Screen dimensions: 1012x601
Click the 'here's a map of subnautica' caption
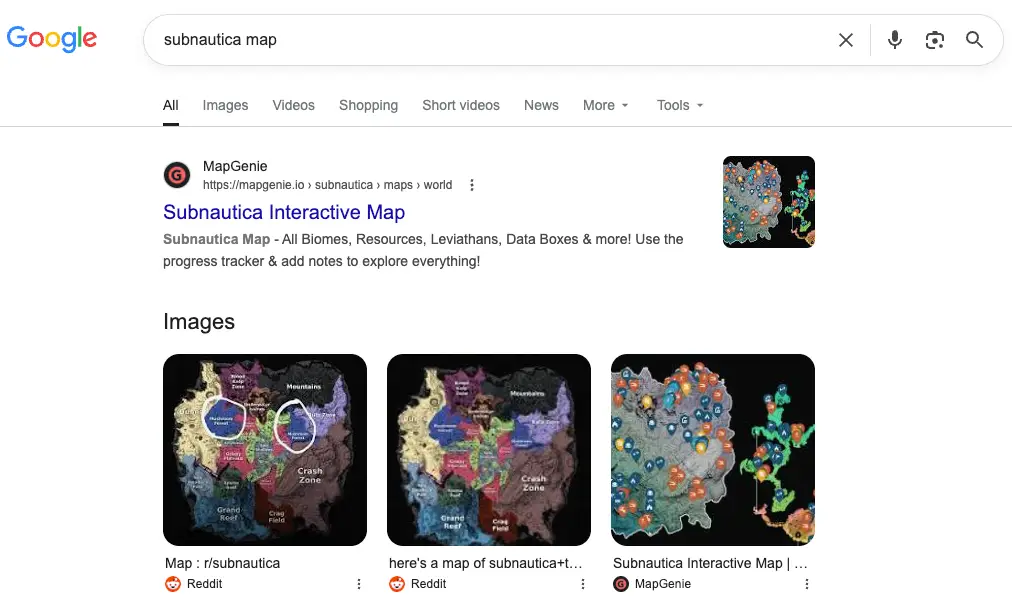pos(485,564)
